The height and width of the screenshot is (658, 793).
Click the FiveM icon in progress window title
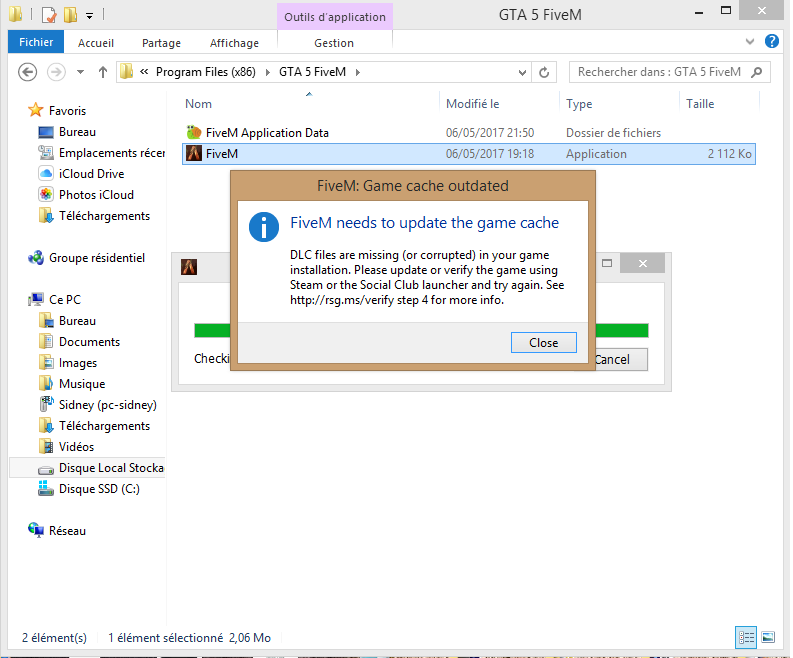(x=189, y=267)
